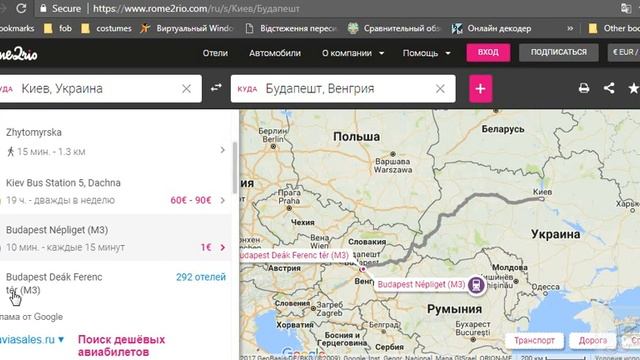Viewport: 640px width, 360px height.
Task: Print the route with printer icon
Action: pyautogui.click(x=584, y=88)
